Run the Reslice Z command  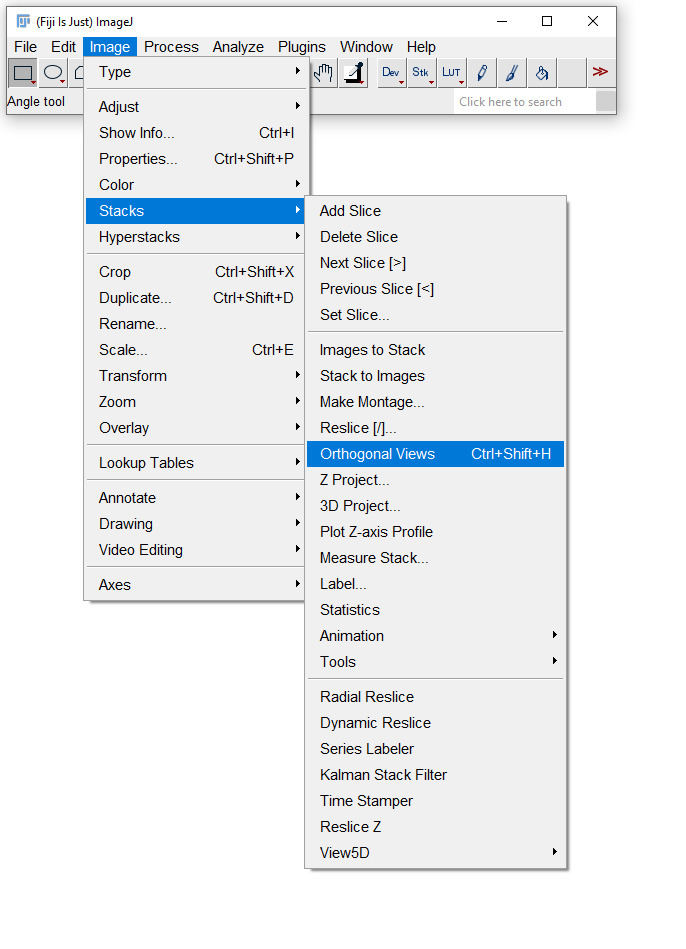point(350,826)
